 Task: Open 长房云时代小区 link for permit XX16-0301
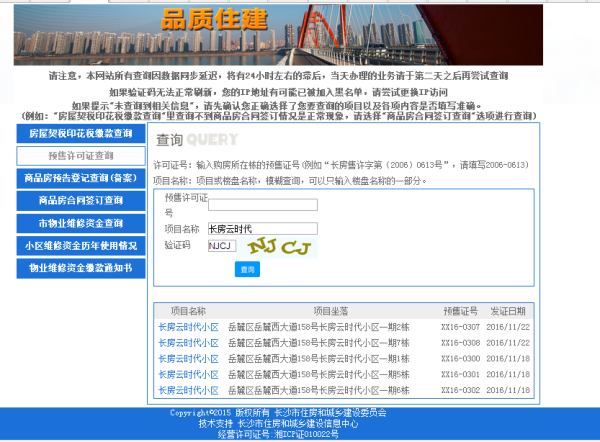coord(188,375)
